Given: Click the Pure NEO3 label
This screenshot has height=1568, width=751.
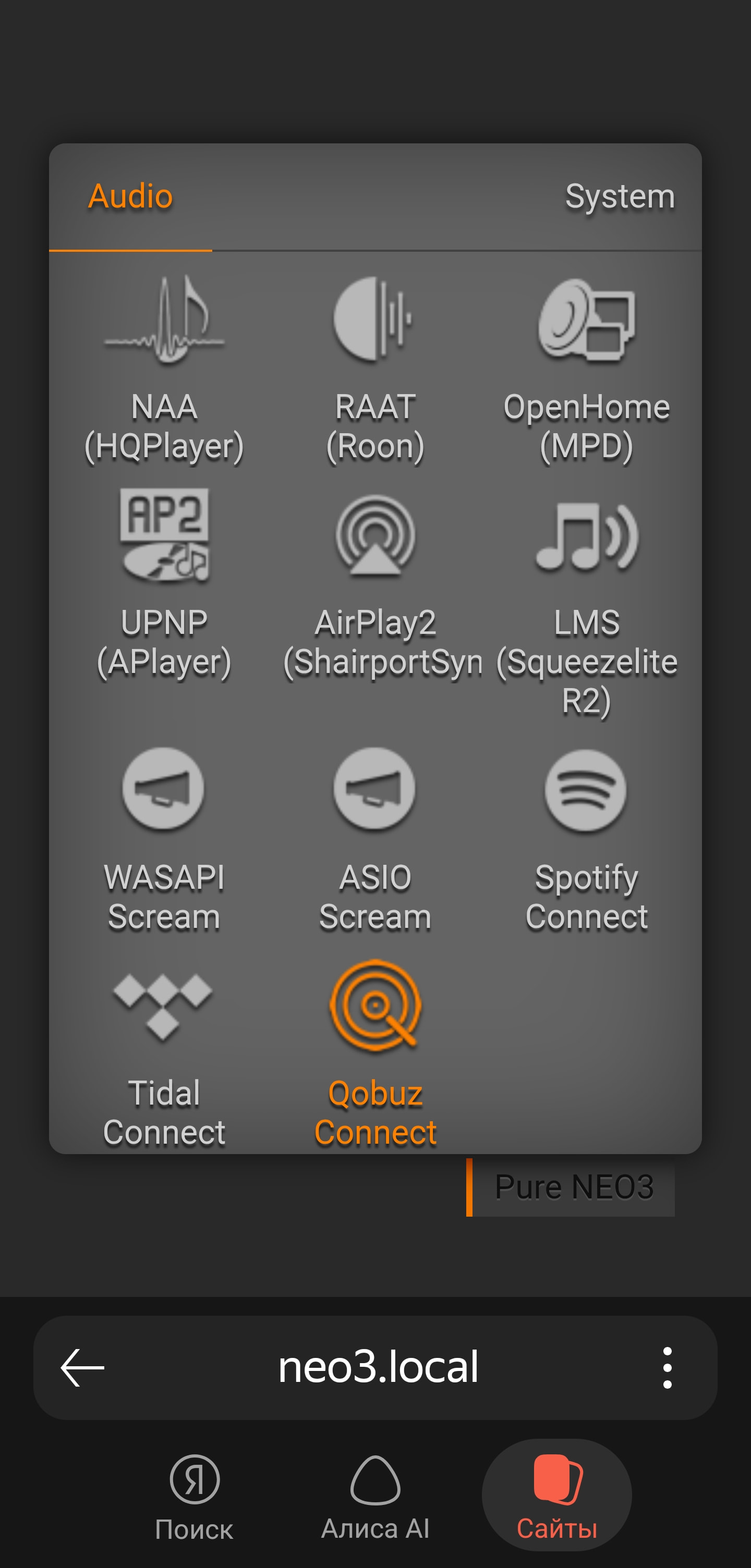Looking at the screenshot, I should 573,1187.
